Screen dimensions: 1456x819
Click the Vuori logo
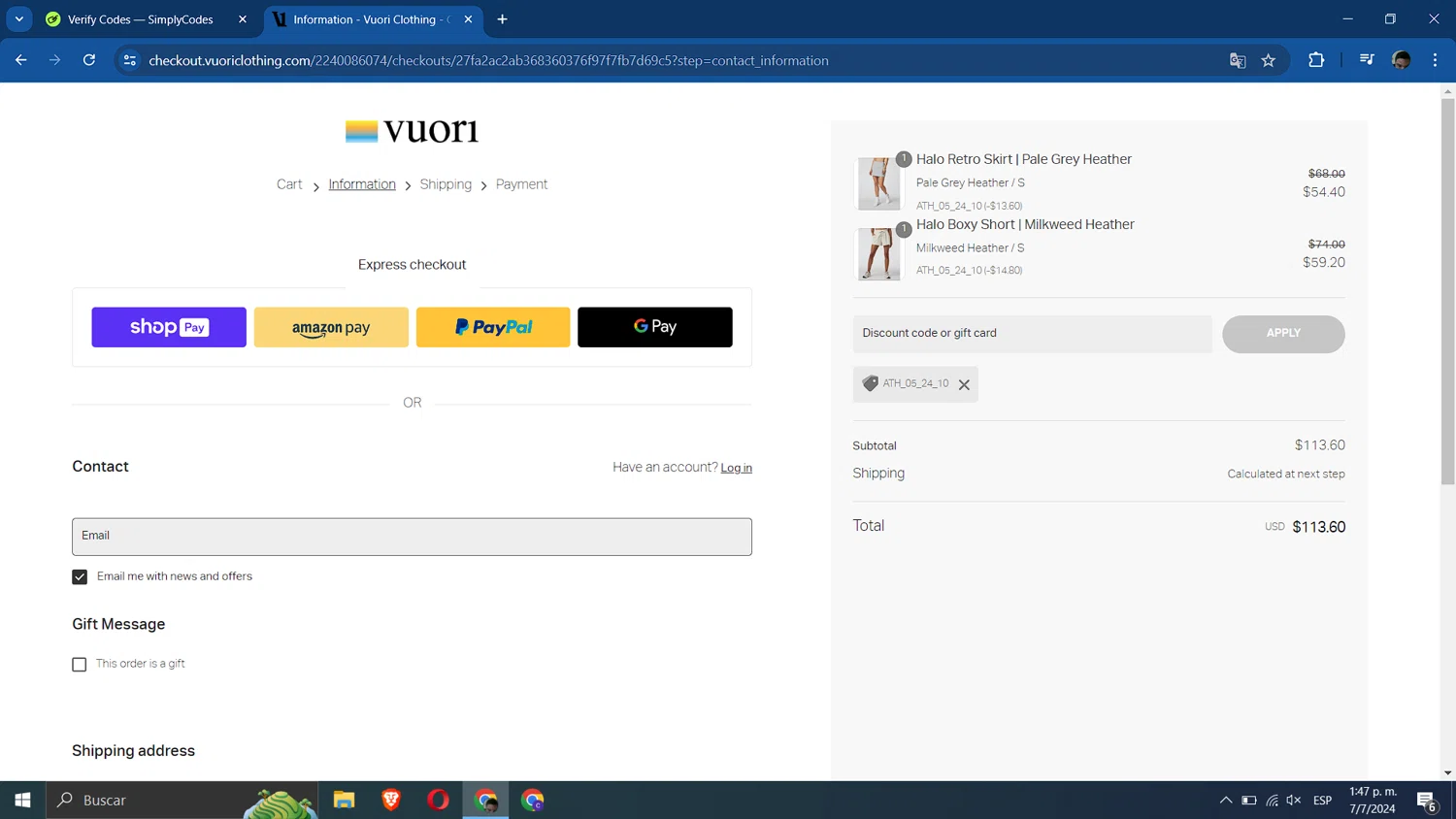click(412, 131)
